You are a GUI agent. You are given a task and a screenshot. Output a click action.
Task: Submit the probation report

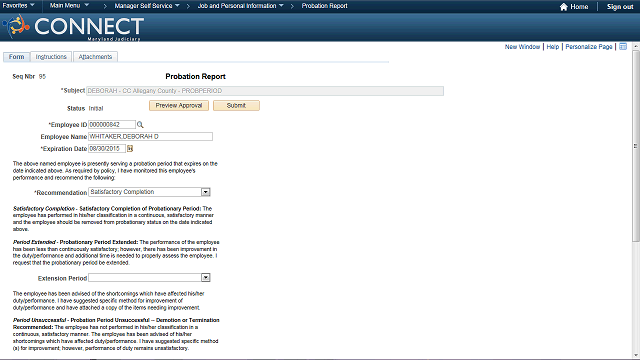236,106
